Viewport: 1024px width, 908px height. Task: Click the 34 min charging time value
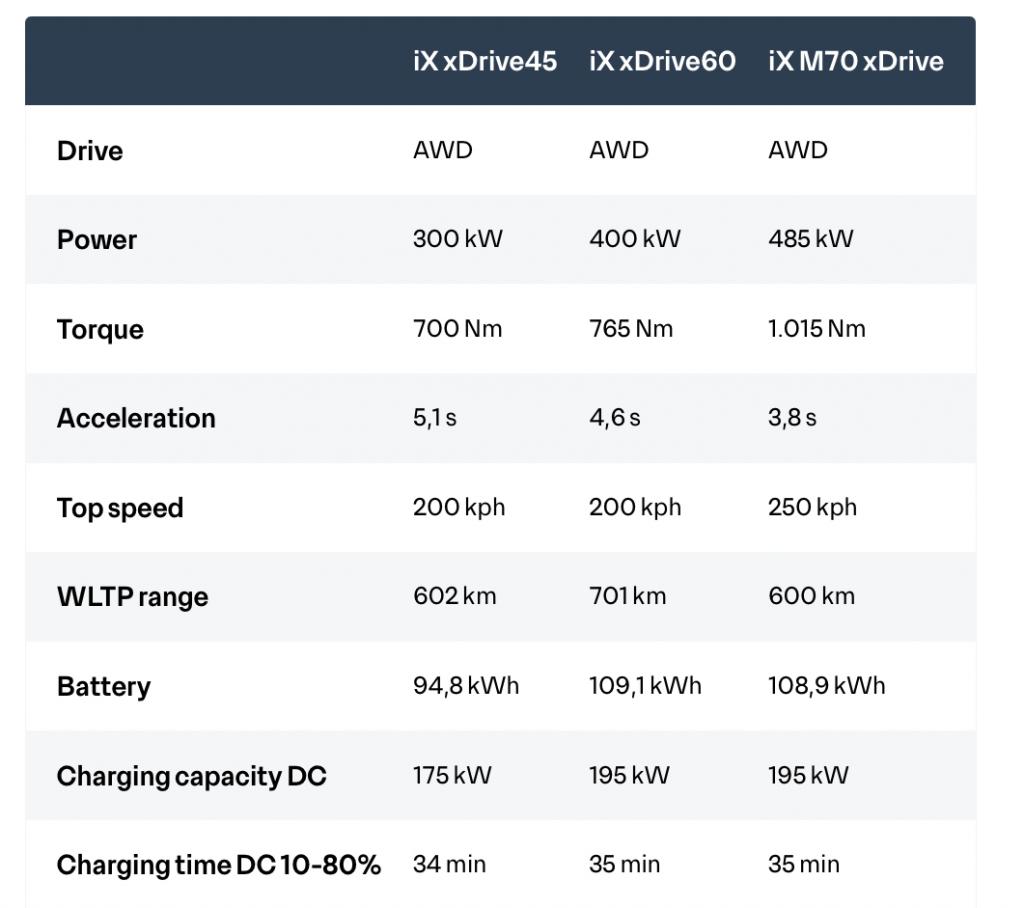coord(449,864)
